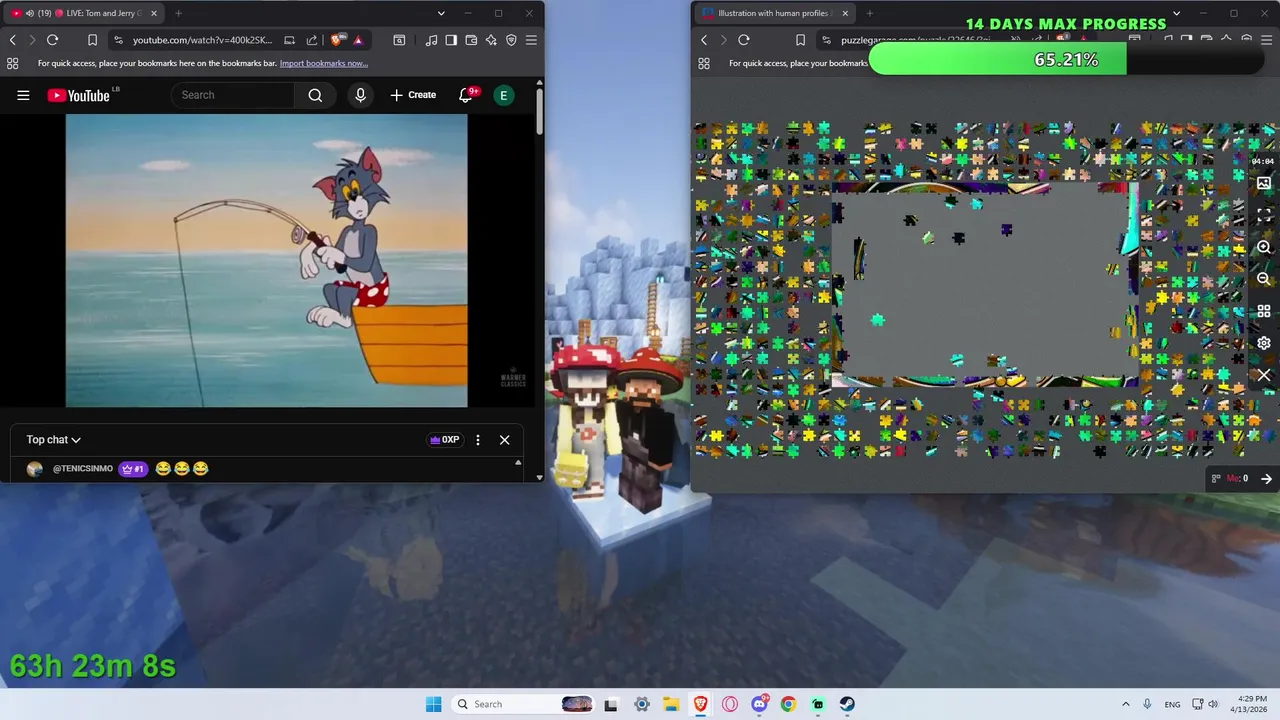Open Brave browser from taskbar
The width and height of the screenshot is (1280, 720).
700,704
